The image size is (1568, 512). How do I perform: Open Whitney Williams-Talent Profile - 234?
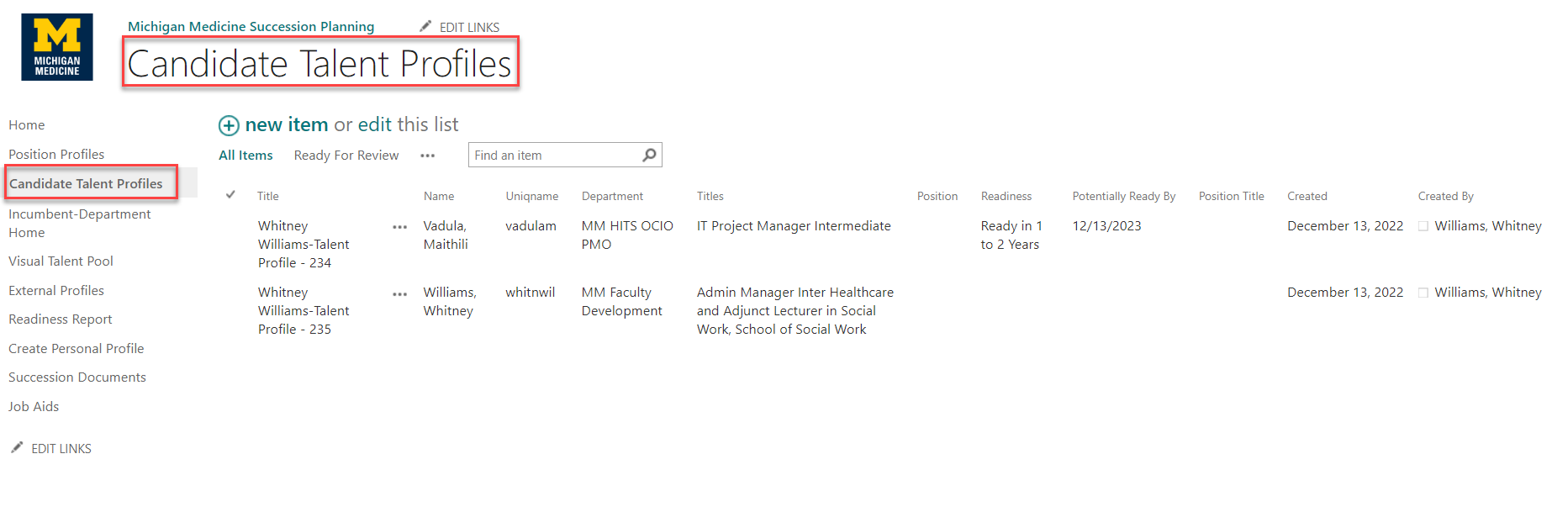304,245
